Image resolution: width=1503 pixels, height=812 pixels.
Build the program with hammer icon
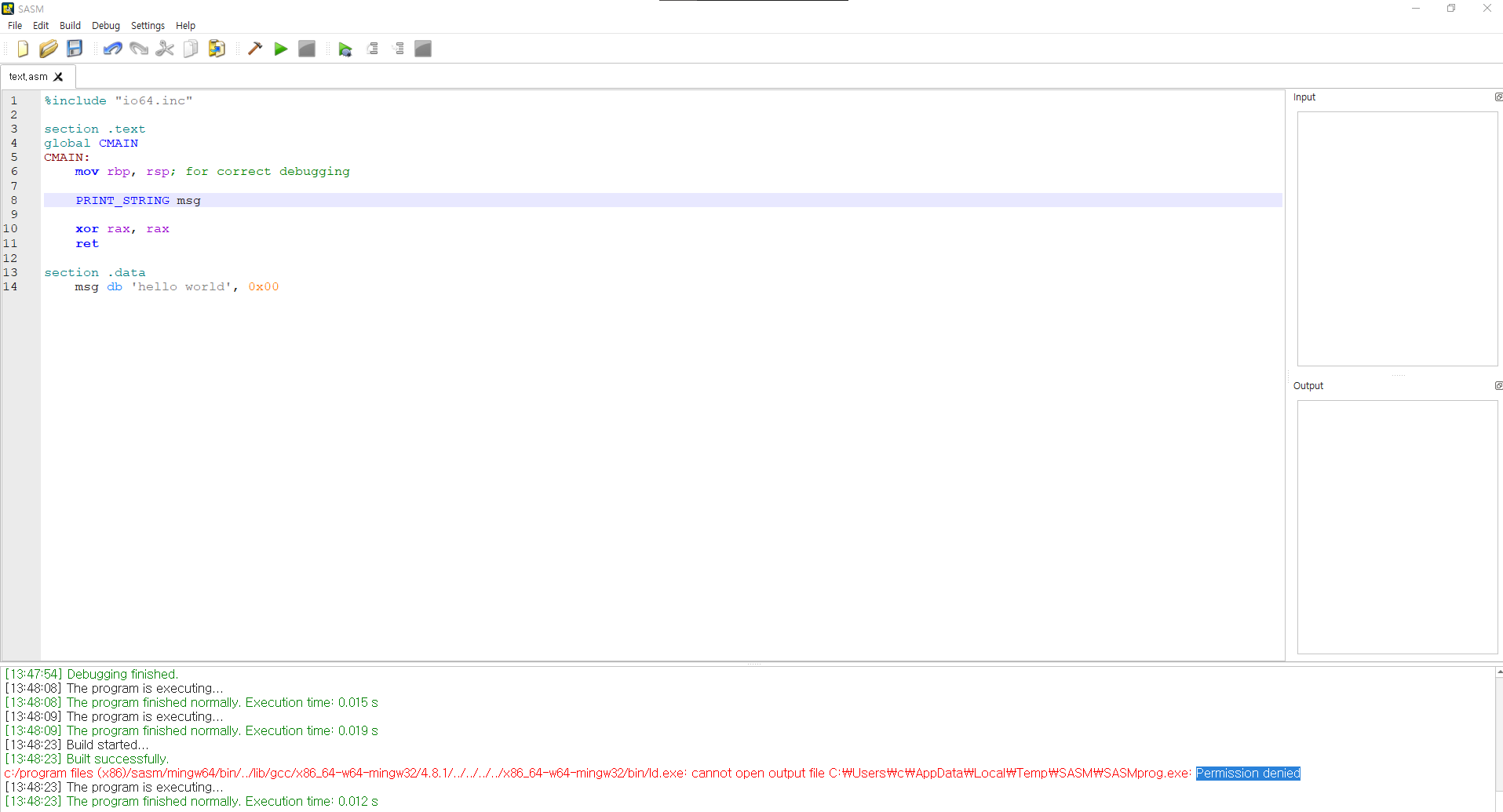pos(255,49)
